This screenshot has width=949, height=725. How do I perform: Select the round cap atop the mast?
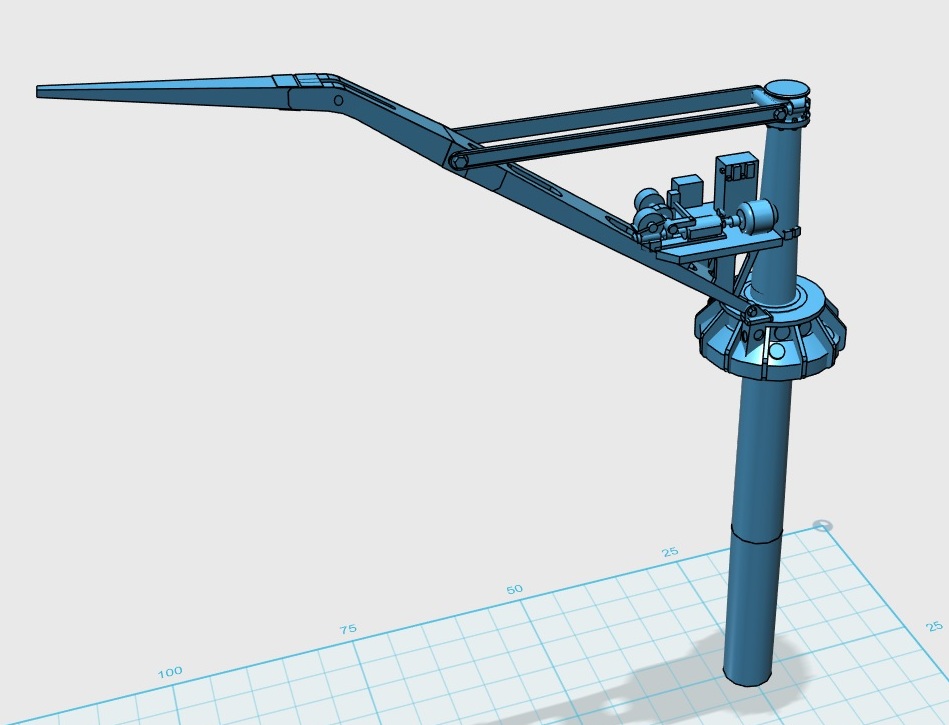(786, 88)
